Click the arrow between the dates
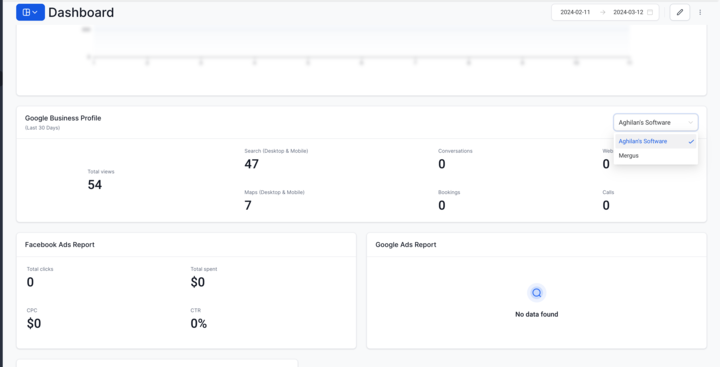The image size is (720, 367). [x=602, y=12]
